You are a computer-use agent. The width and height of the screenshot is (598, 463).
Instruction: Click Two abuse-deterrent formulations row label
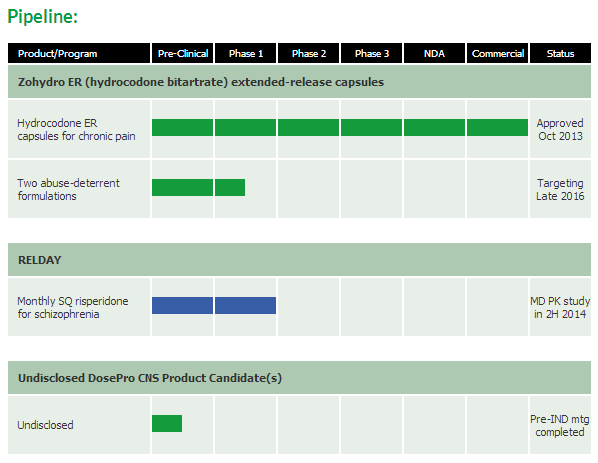69,190
